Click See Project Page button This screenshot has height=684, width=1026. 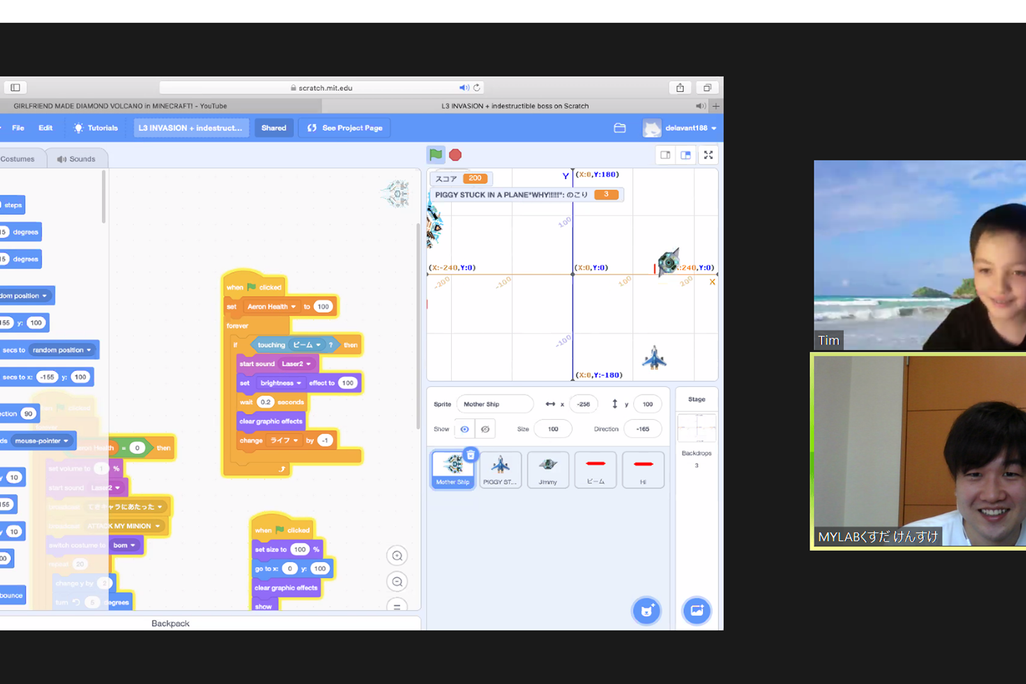345,128
